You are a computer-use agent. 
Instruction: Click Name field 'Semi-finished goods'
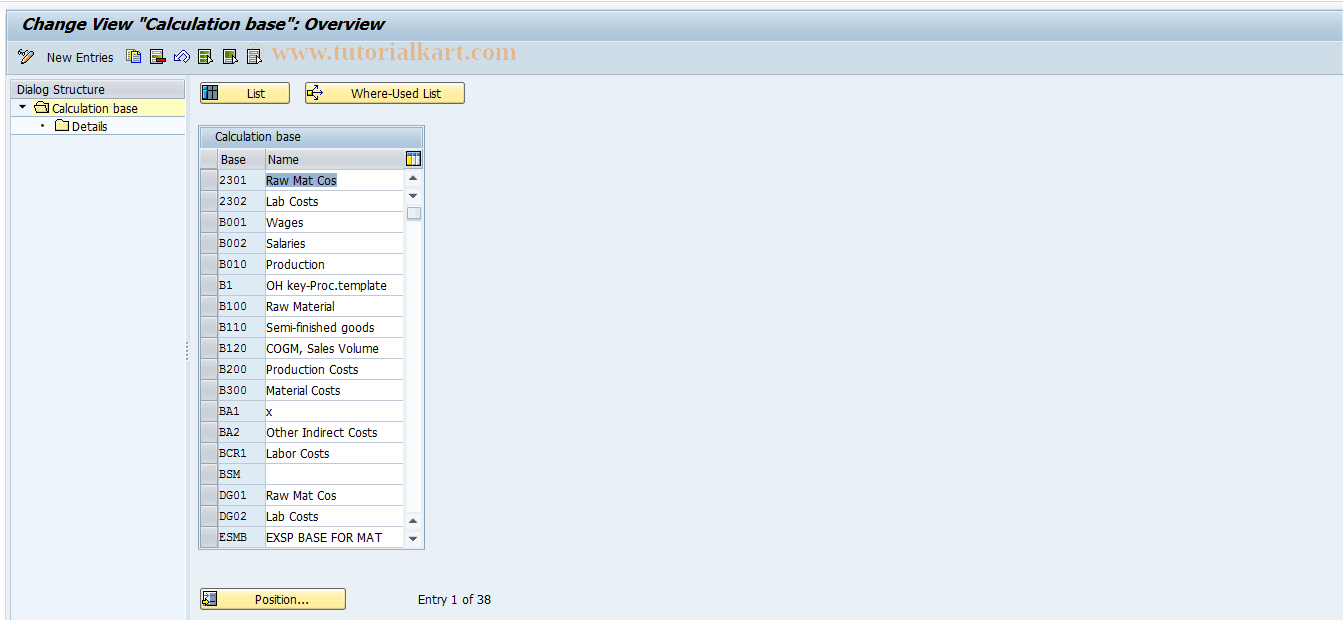pyautogui.click(x=334, y=327)
